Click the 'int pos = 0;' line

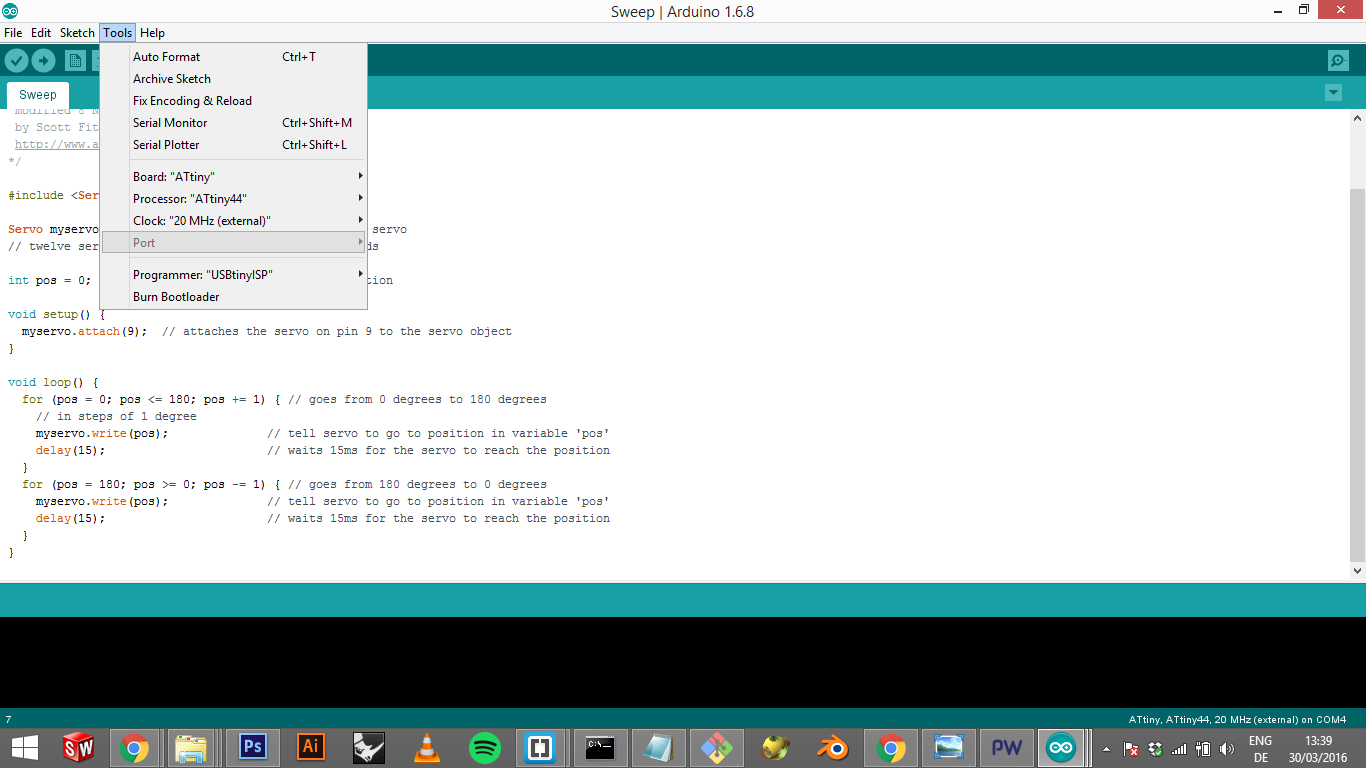point(49,280)
